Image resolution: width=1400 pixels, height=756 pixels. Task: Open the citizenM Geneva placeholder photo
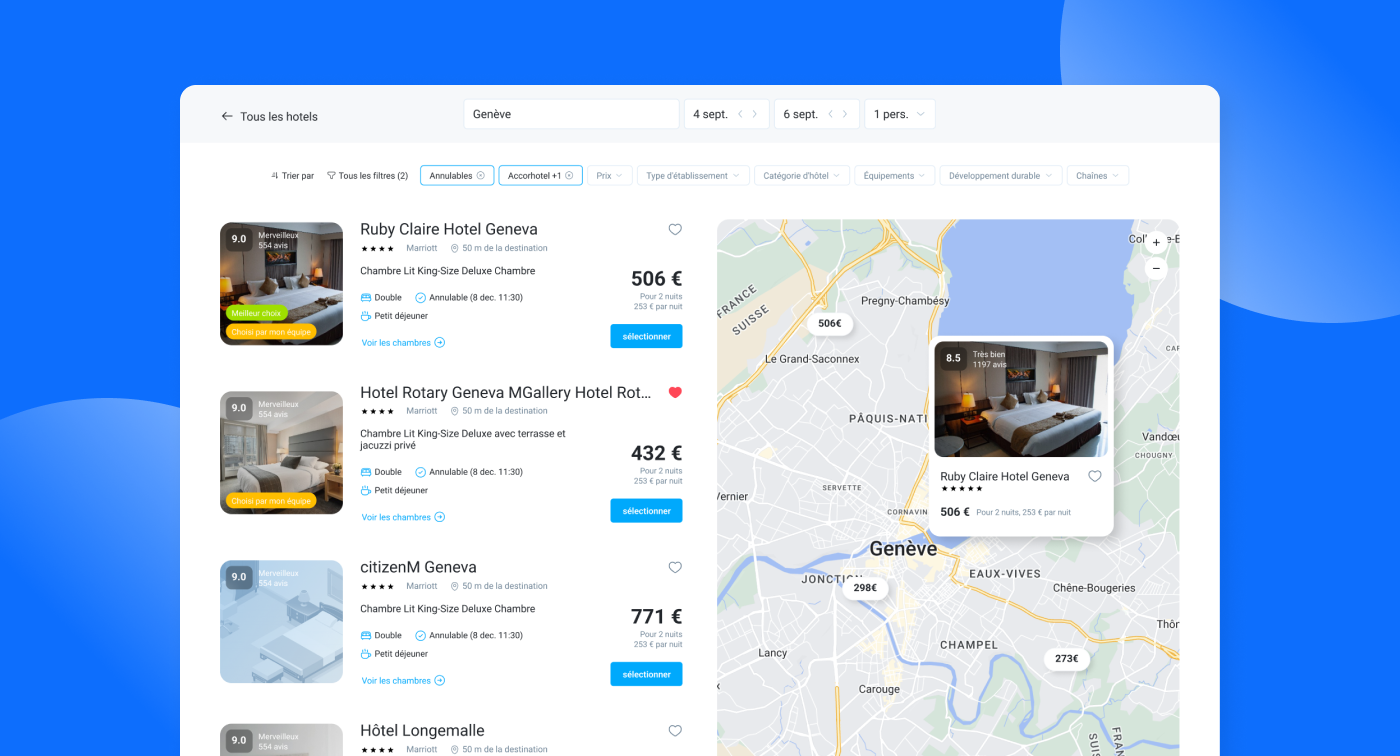[x=281, y=622]
